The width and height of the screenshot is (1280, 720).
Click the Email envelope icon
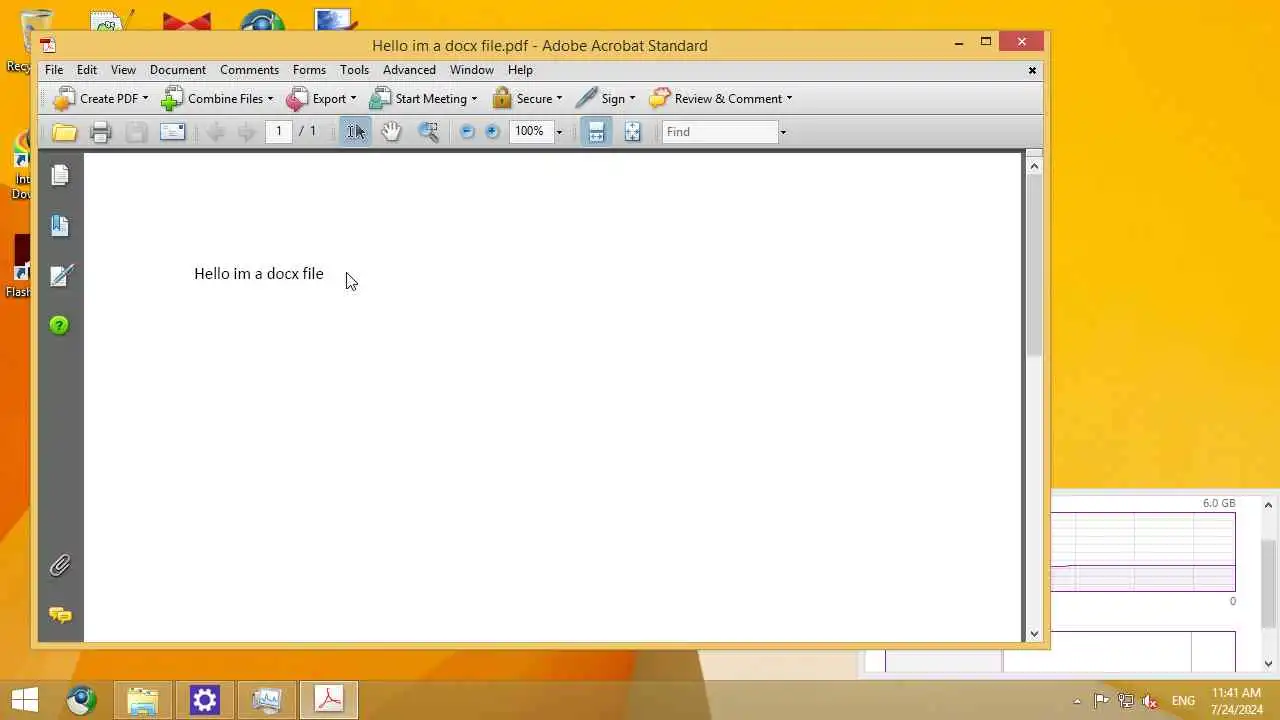pos(172,132)
